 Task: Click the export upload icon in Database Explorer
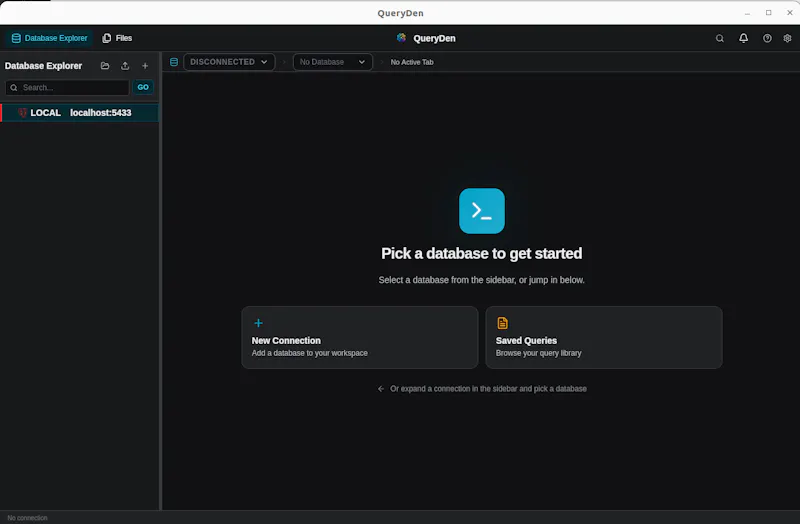(x=125, y=66)
